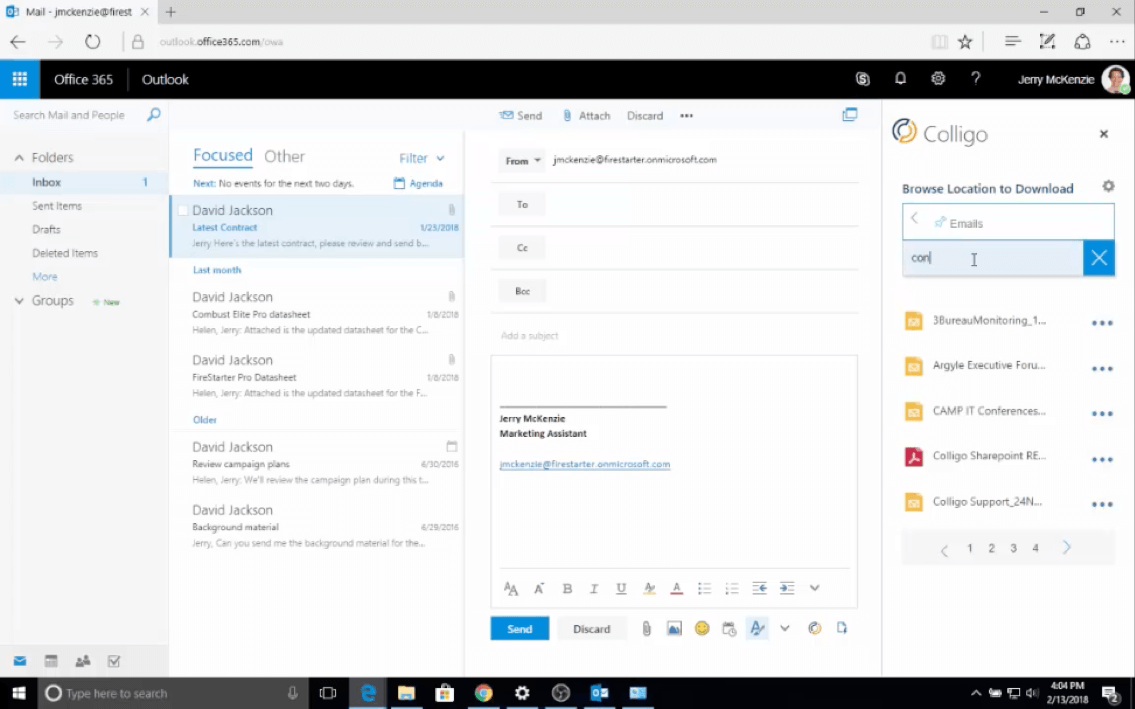Screen dimensions: 1135x709
Task: Insert a numbered list
Action: (x=732, y=588)
